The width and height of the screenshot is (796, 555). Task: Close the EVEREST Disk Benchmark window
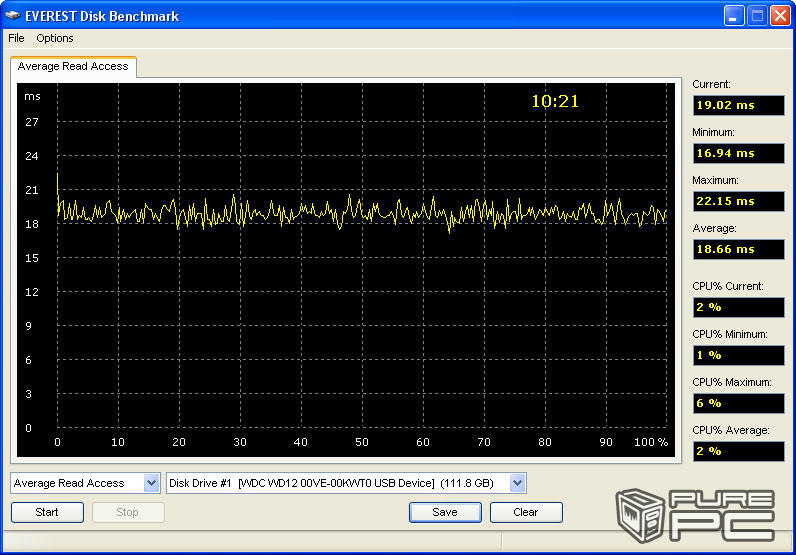click(780, 16)
